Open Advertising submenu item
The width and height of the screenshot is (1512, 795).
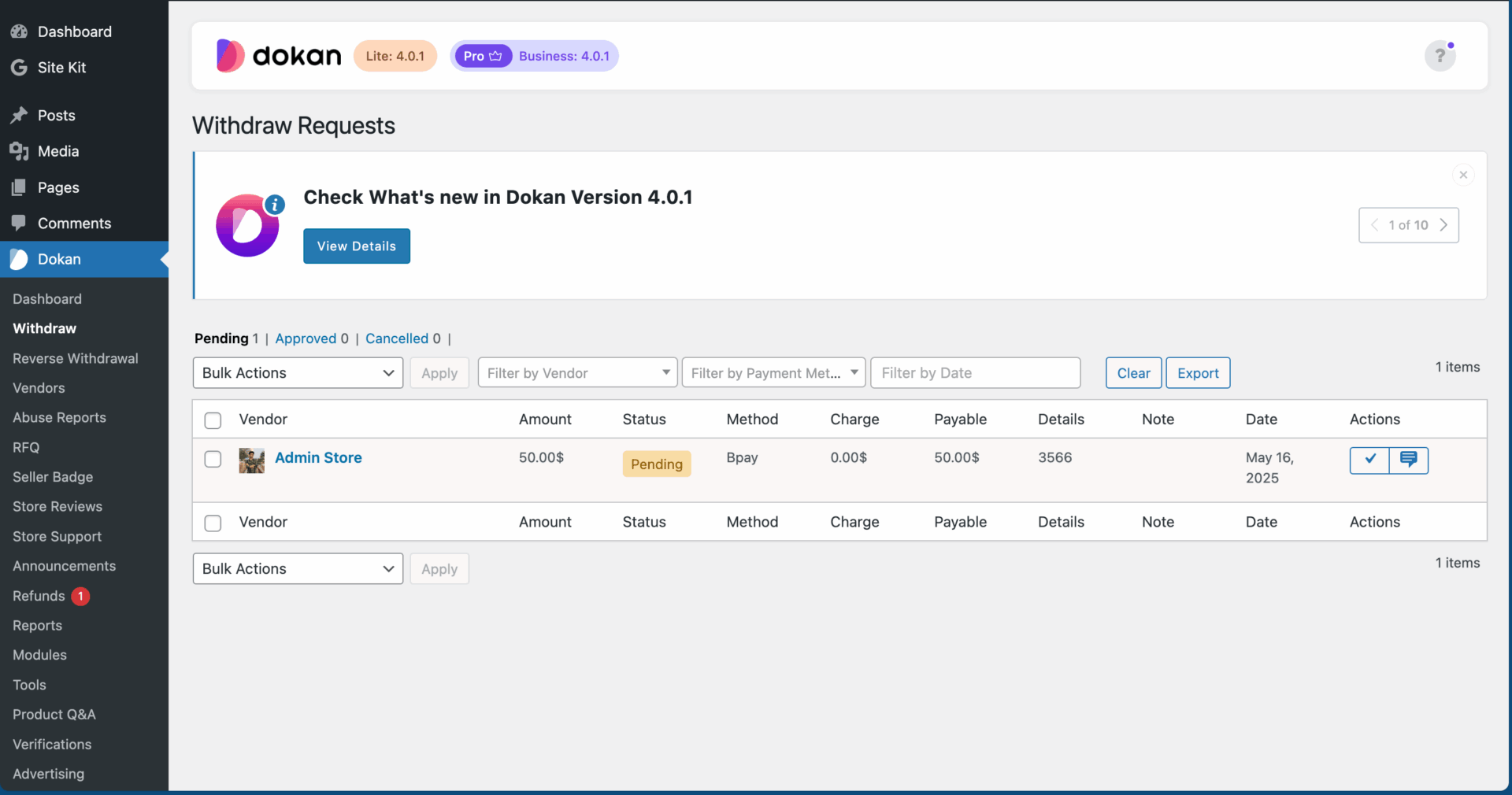[x=48, y=774]
